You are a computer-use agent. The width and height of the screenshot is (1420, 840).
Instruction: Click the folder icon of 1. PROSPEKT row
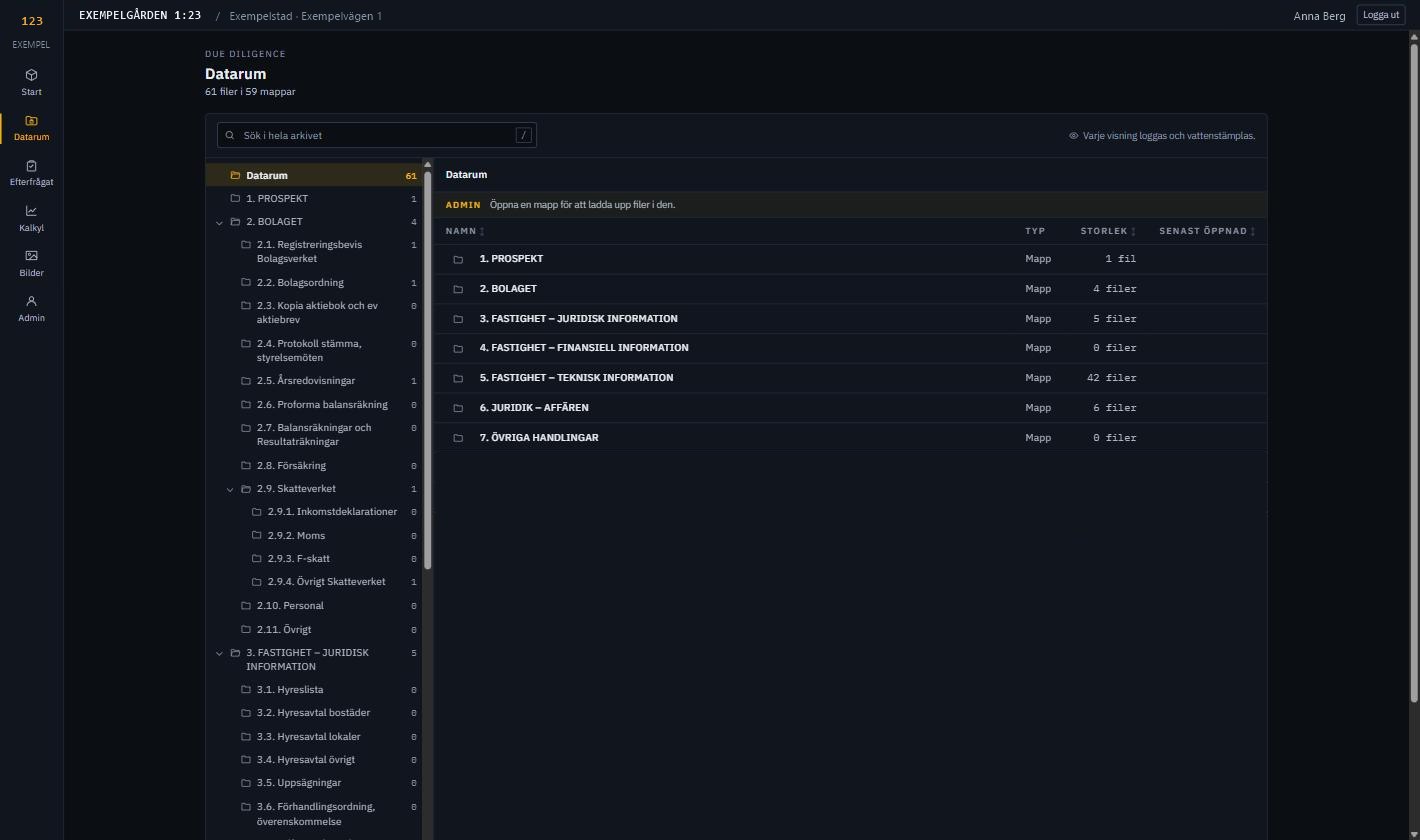click(x=458, y=259)
